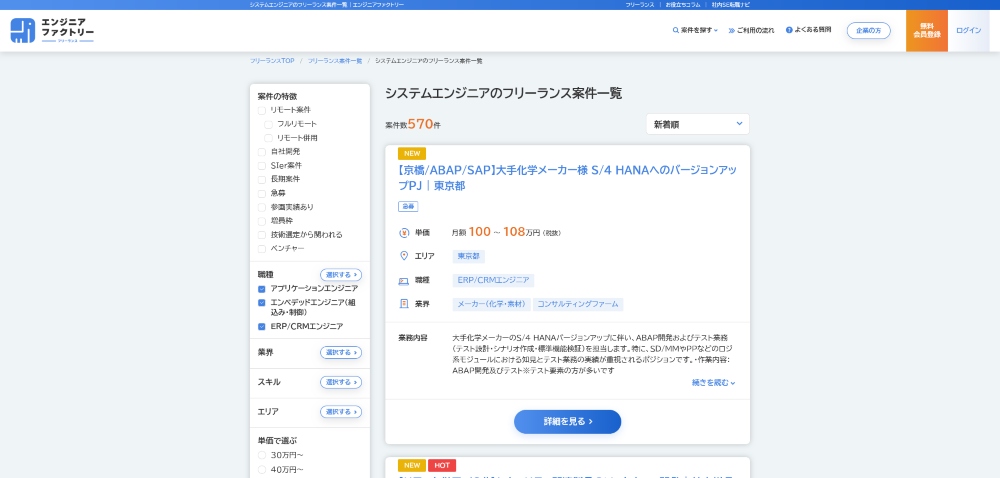Click the location pin エリア icon
Screen dimensions: 1000x478
point(404,256)
